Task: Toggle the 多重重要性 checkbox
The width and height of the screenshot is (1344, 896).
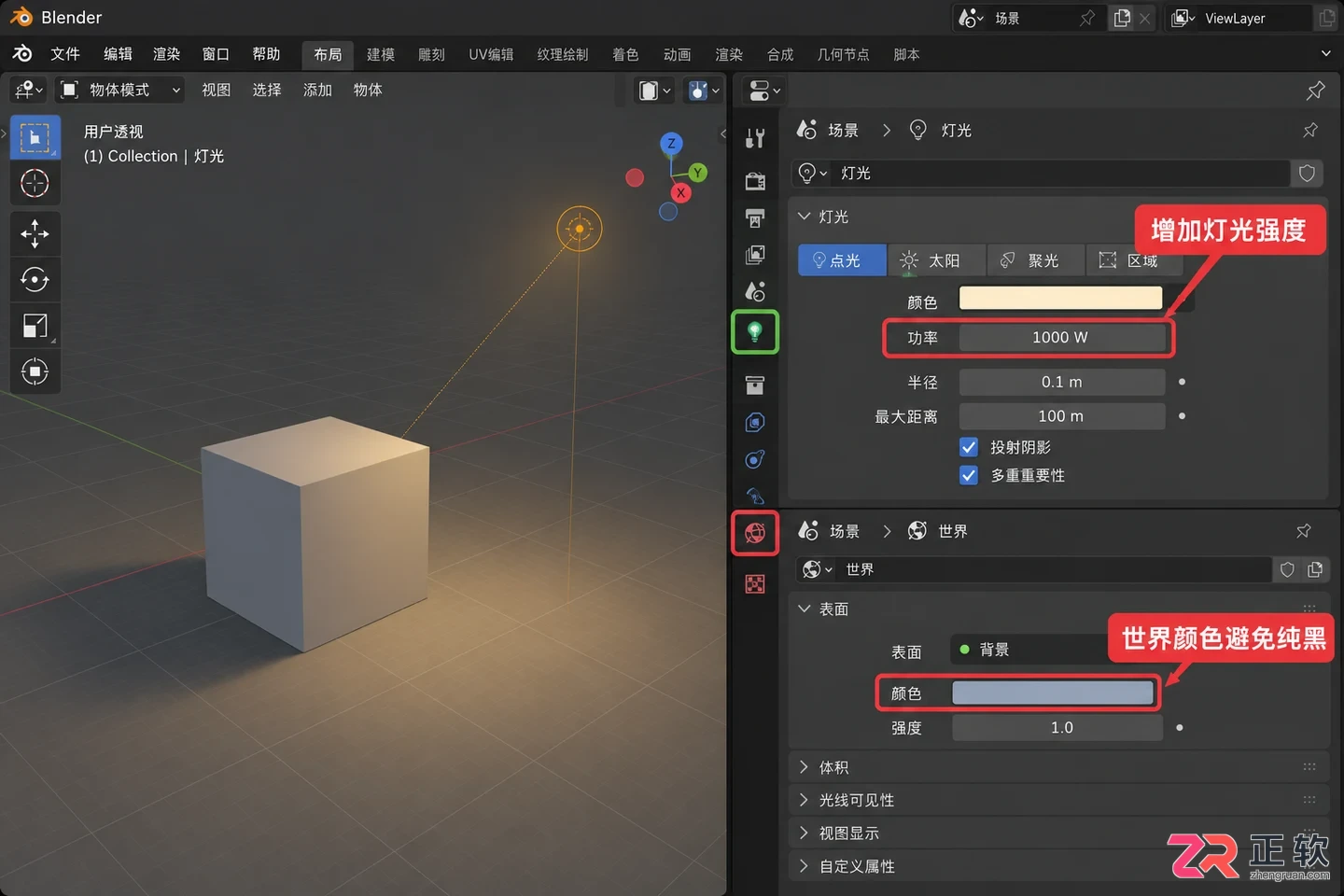Action: click(969, 475)
